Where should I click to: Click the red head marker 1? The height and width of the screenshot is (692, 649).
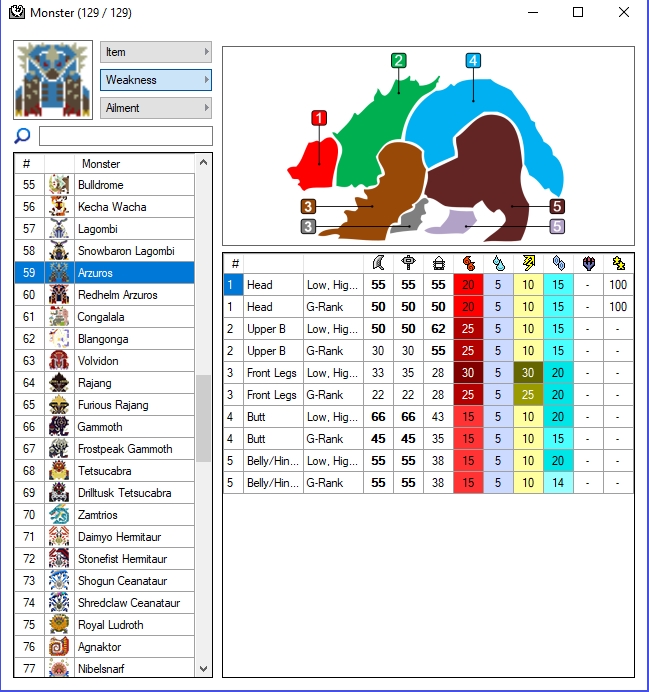pyautogui.click(x=319, y=118)
